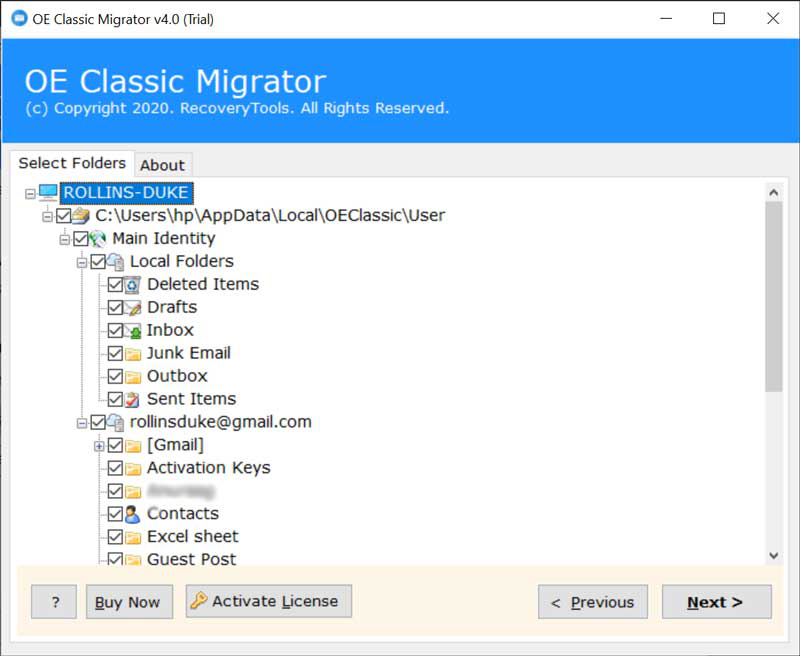This screenshot has width=800, height=656.
Task: Collapse the ROLLINS-DUKE root node
Action: (x=31, y=194)
